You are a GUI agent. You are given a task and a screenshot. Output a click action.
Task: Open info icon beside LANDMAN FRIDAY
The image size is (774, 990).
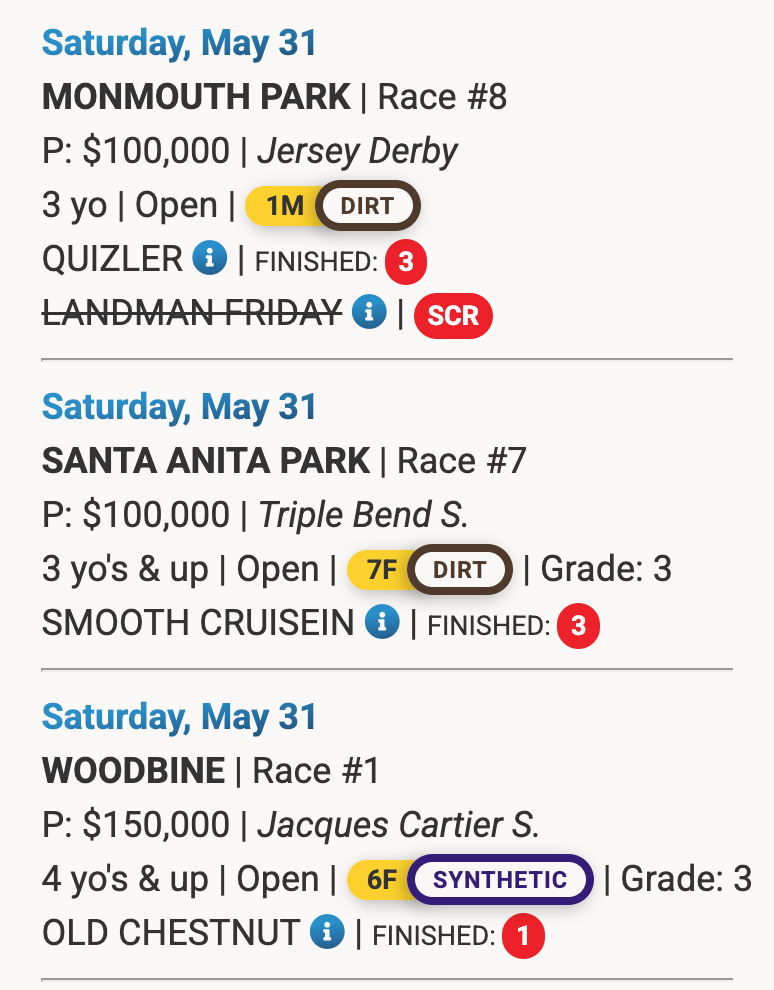click(x=370, y=313)
